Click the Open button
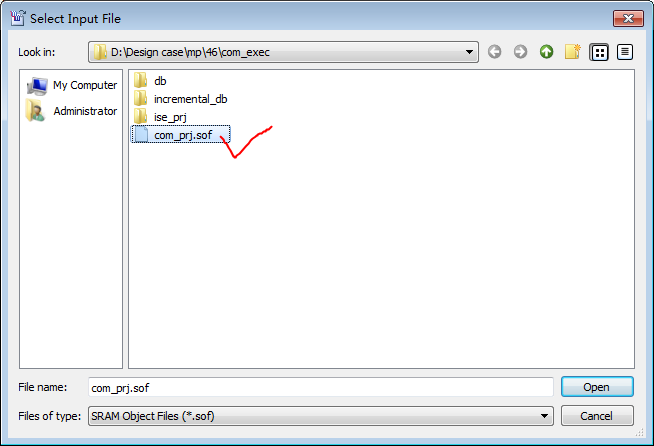654x446 pixels. [597, 387]
